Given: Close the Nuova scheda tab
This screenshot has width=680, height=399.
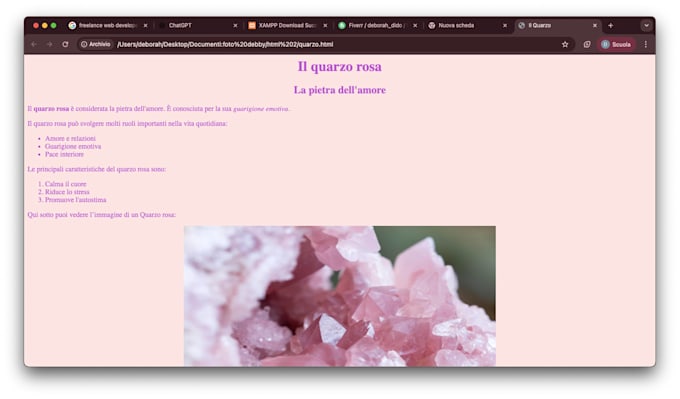Looking at the screenshot, I should click(x=505, y=26).
